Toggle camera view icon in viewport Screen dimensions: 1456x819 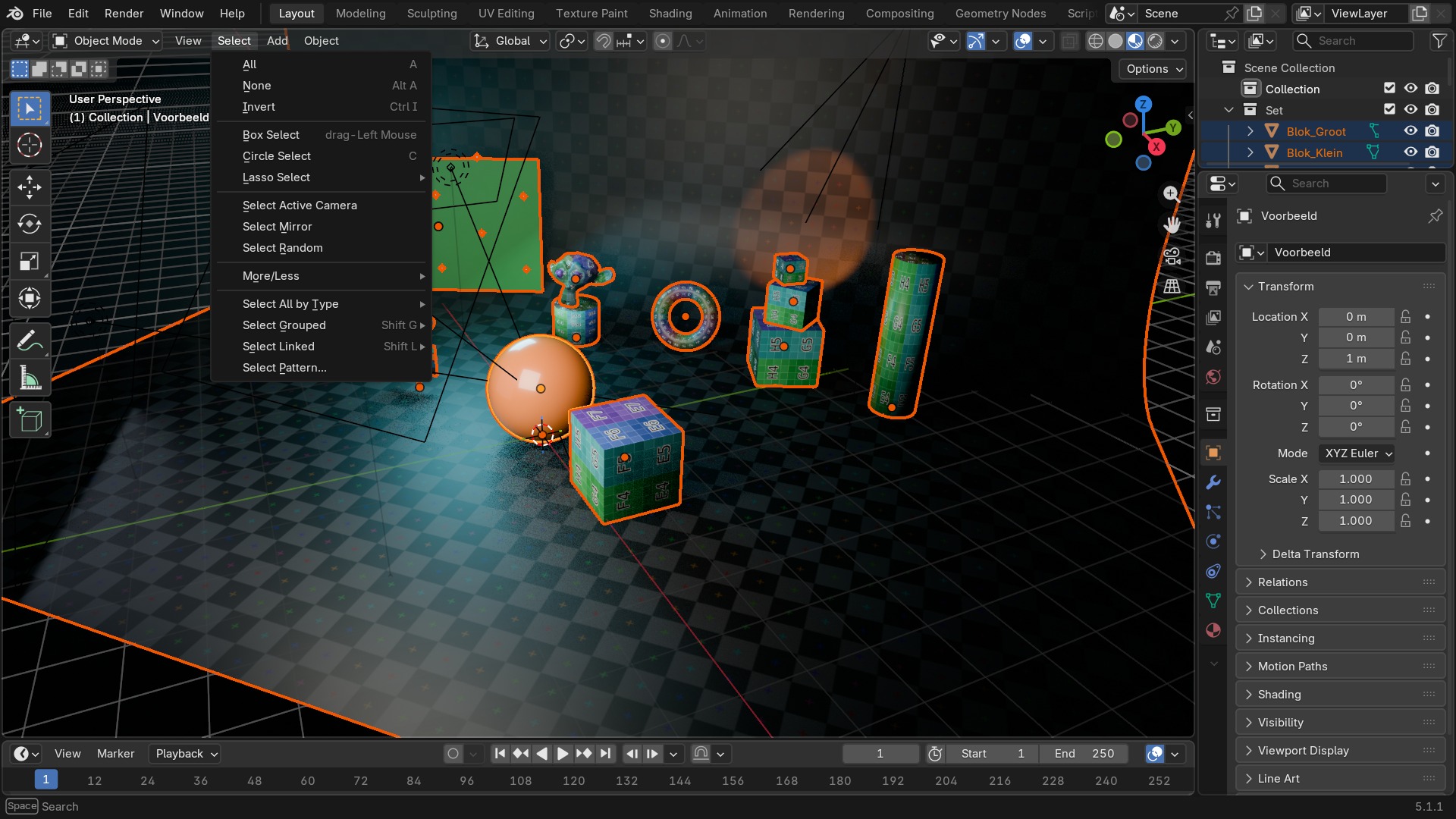(1172, 256)
